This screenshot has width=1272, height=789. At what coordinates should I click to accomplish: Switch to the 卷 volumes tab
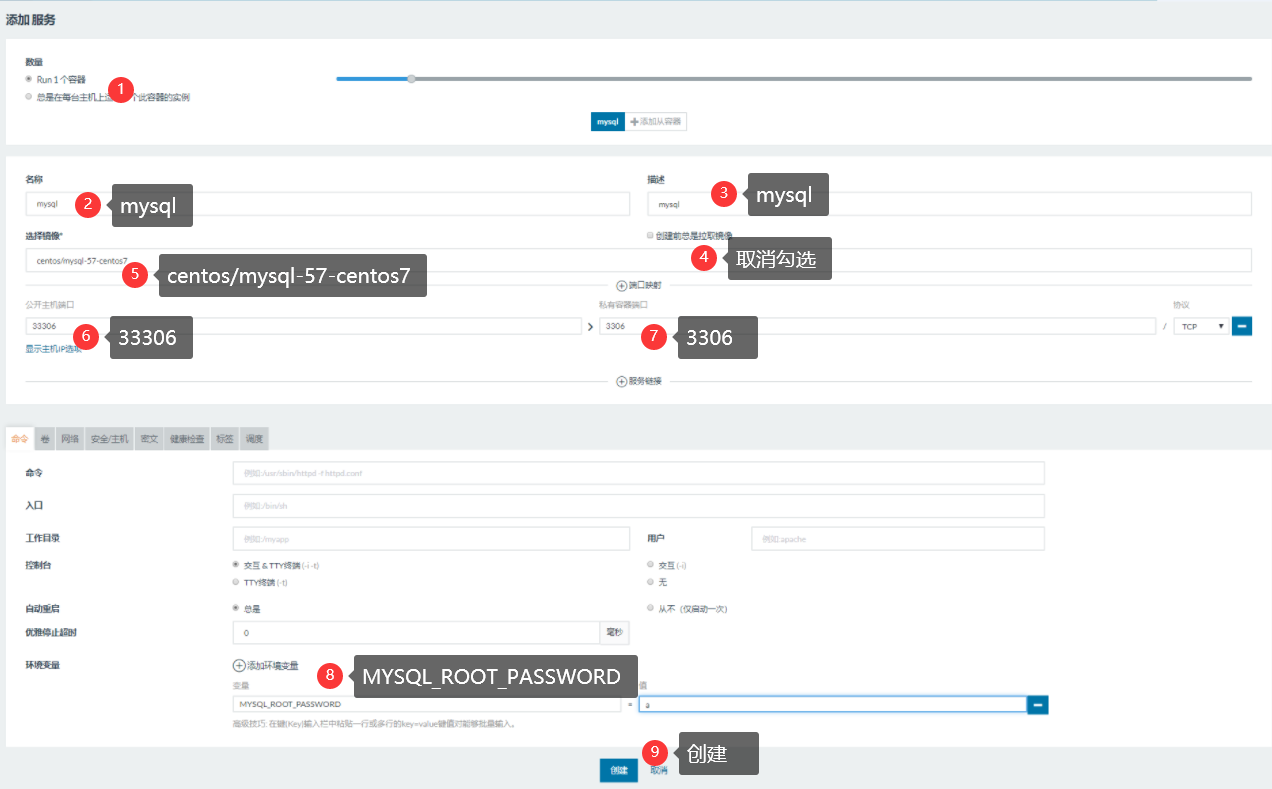pyautogui.click(x=45, y=439)
